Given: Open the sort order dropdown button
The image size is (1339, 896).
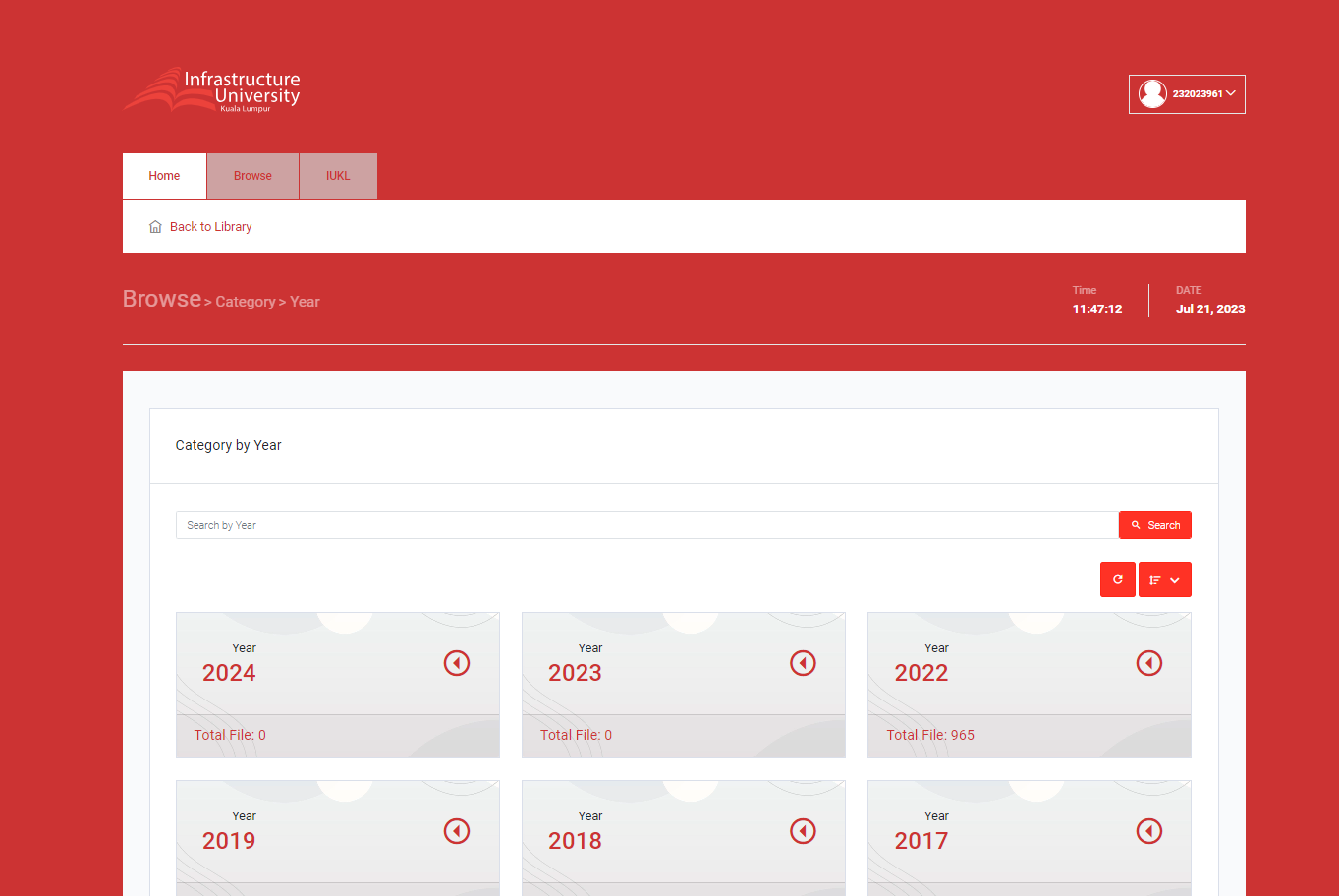Looking at the screenshot, I should [1165, 580].
